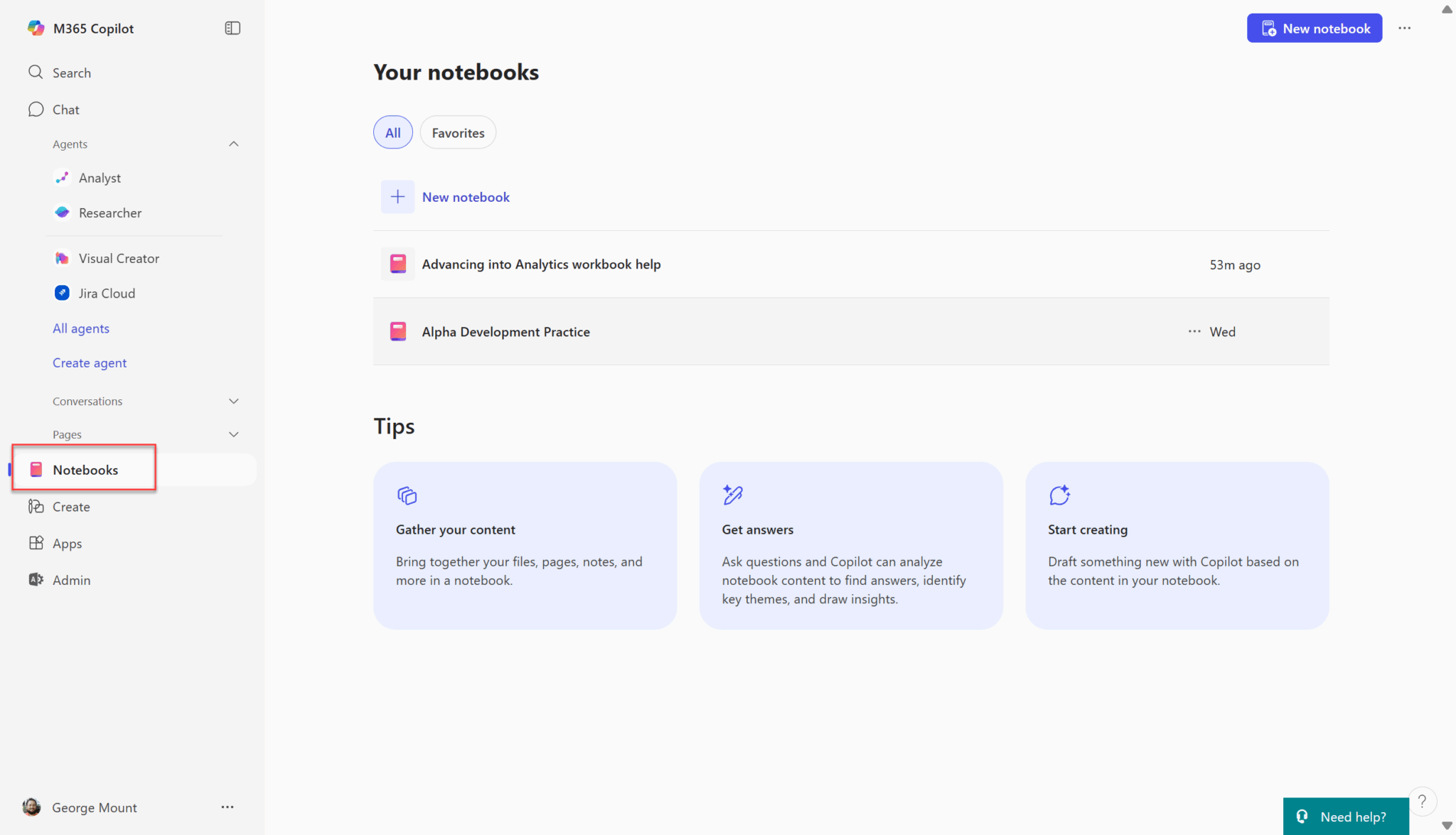Screen dimensions: 1456x835
Task: Open the All agents link
Action: click(81, 328)
